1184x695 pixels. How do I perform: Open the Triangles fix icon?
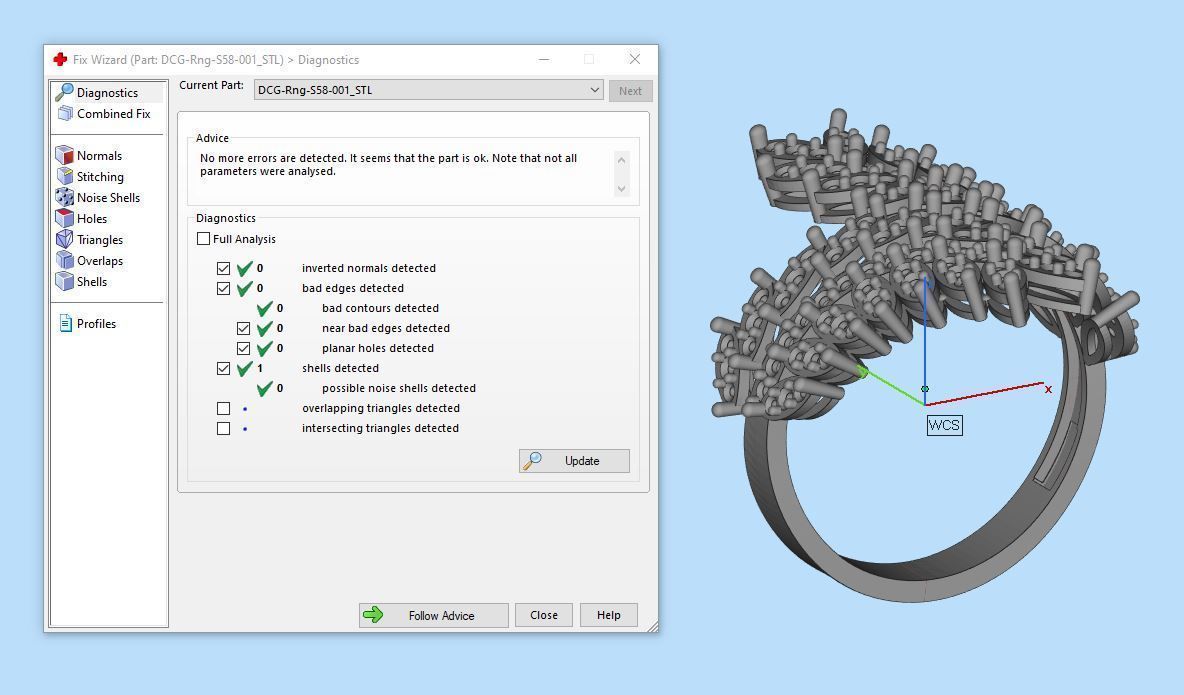coord(65,239)
